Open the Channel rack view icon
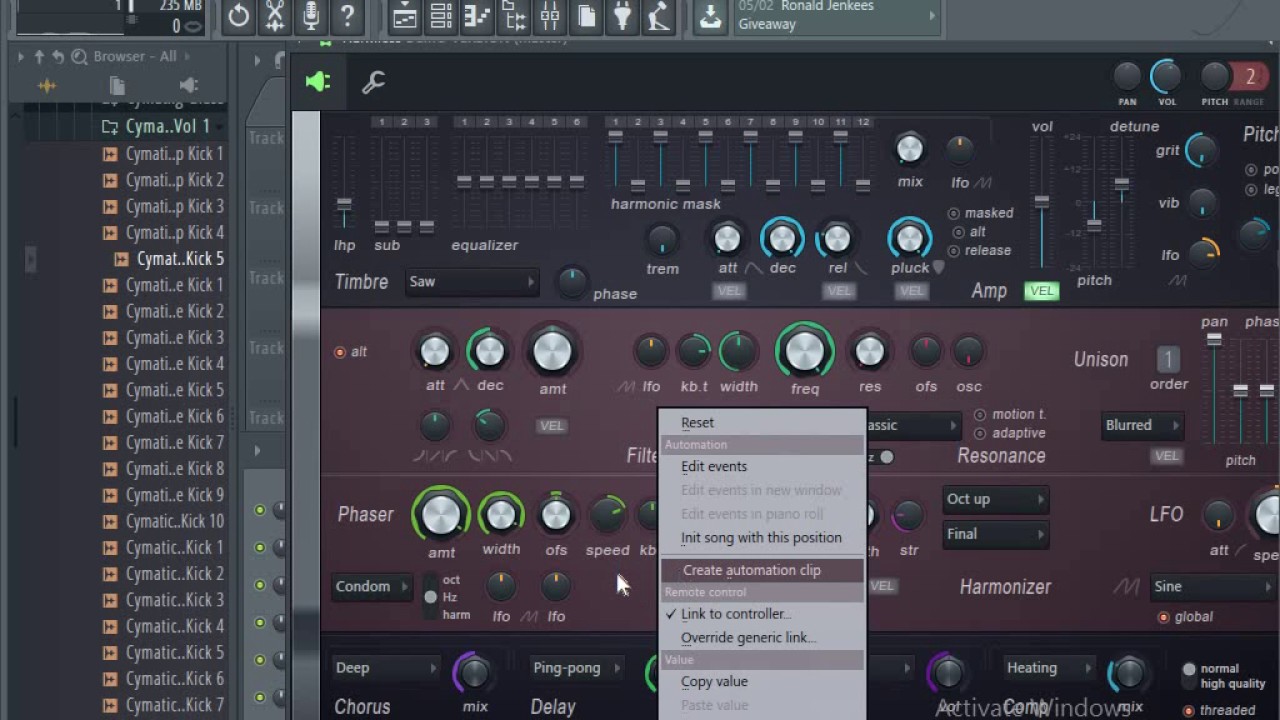 441,16
